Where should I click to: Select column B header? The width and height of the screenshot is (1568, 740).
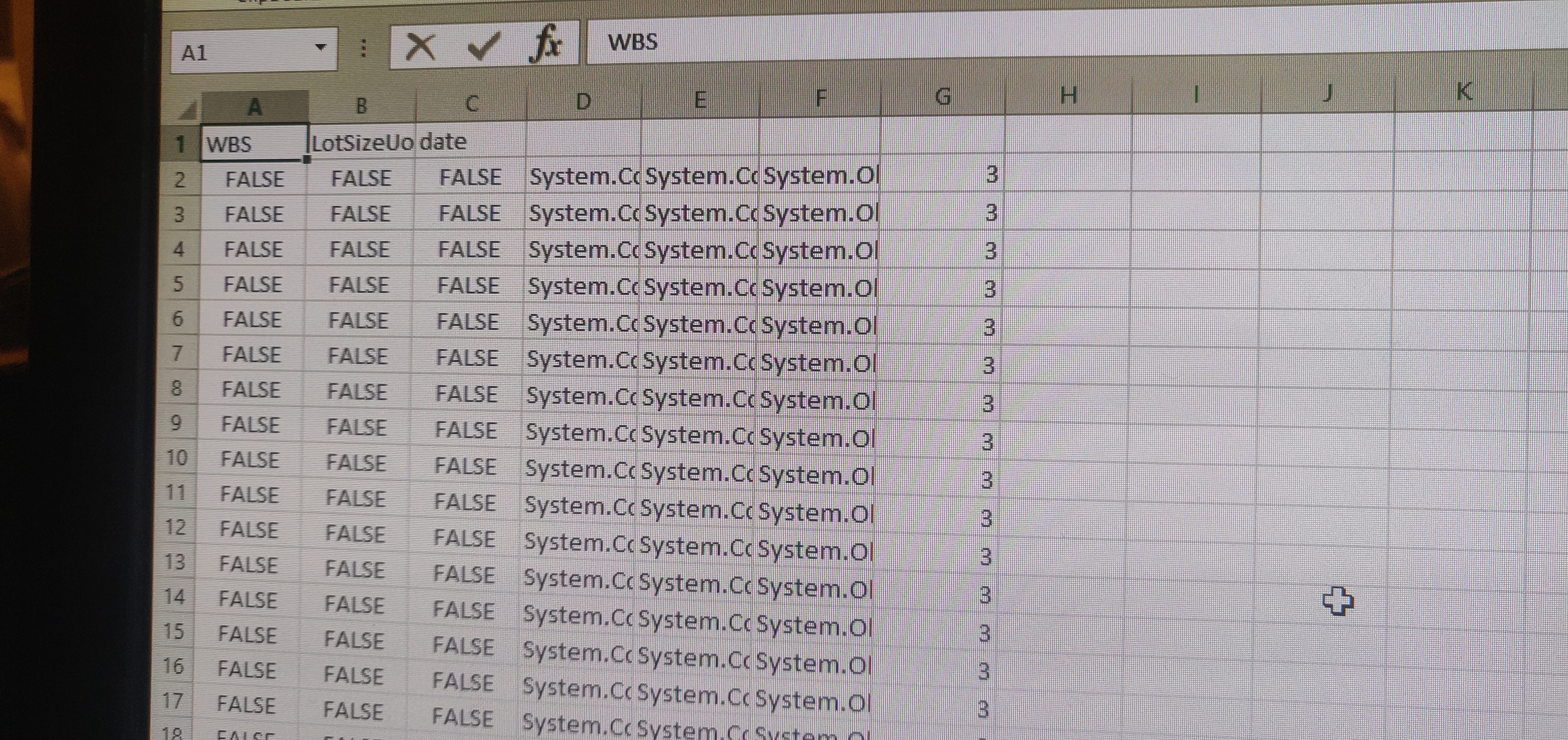[x=362, y=105]
